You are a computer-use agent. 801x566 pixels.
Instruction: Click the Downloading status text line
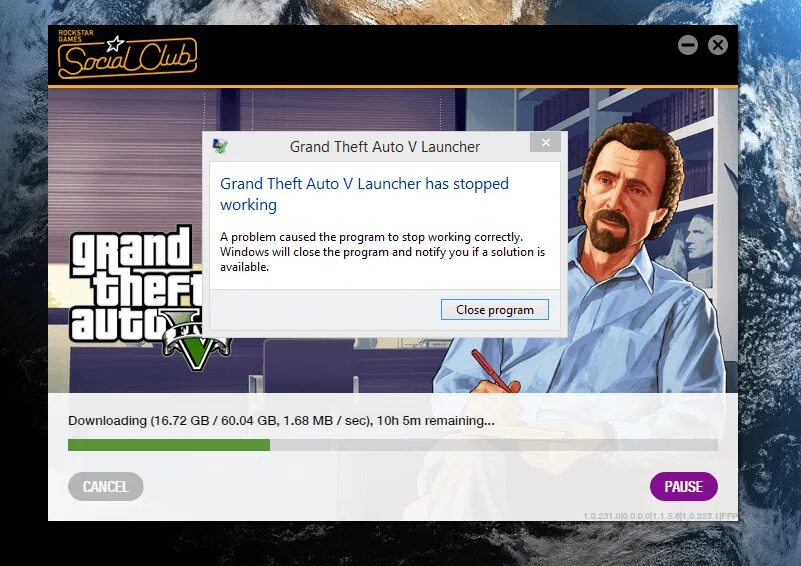point(281,420)
